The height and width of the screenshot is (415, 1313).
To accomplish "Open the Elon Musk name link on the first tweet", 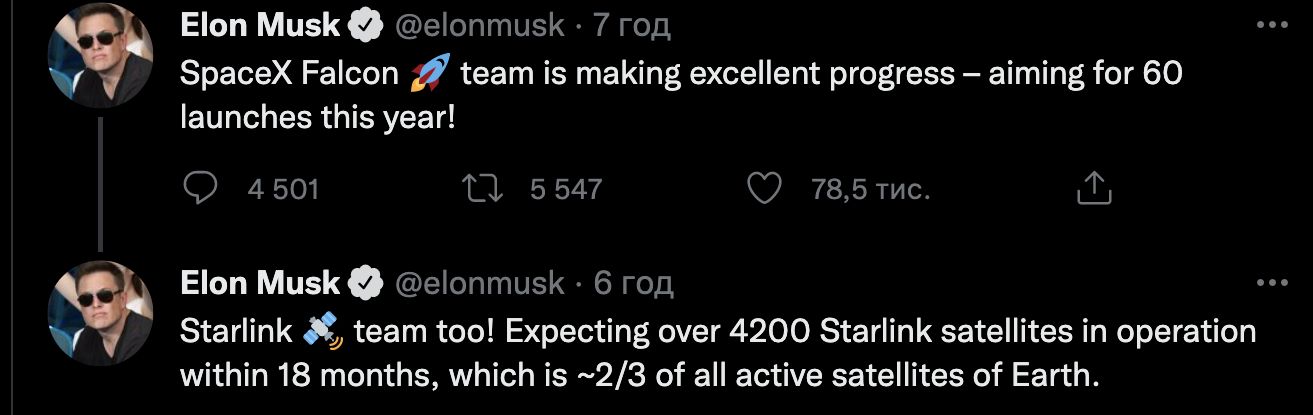I will (x=260, y=27).
